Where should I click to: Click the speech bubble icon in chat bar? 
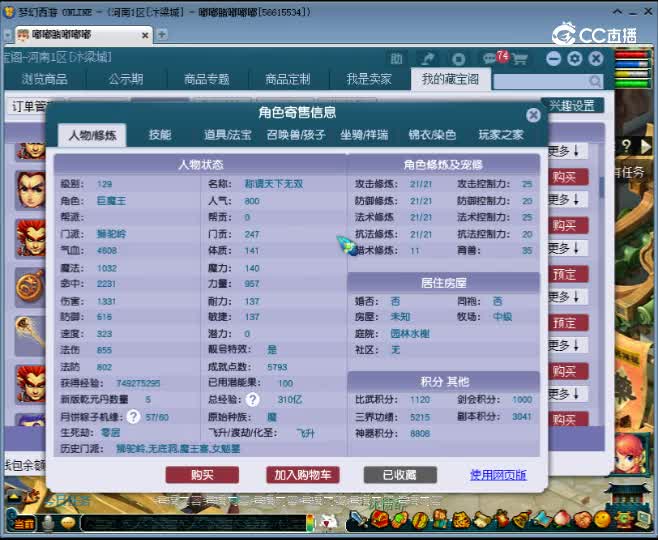68,523
